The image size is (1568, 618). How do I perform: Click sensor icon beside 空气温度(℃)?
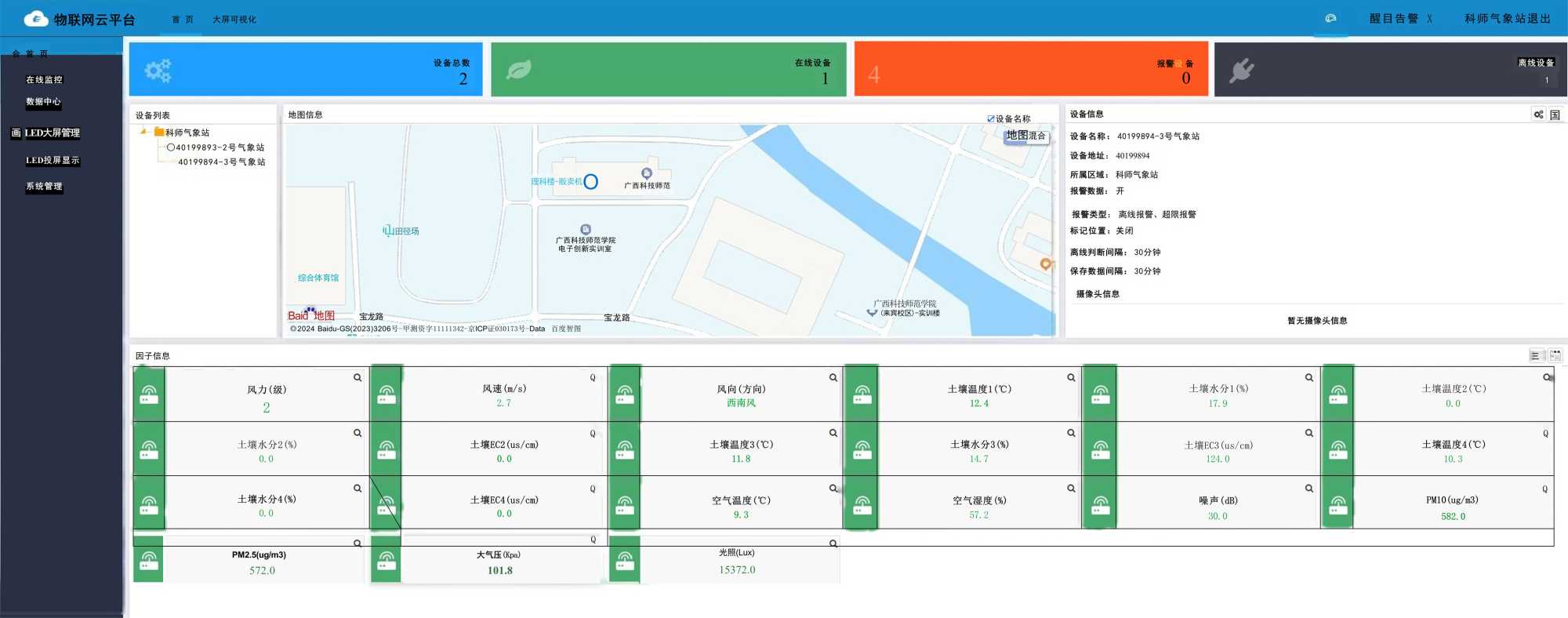coord(625,503)
